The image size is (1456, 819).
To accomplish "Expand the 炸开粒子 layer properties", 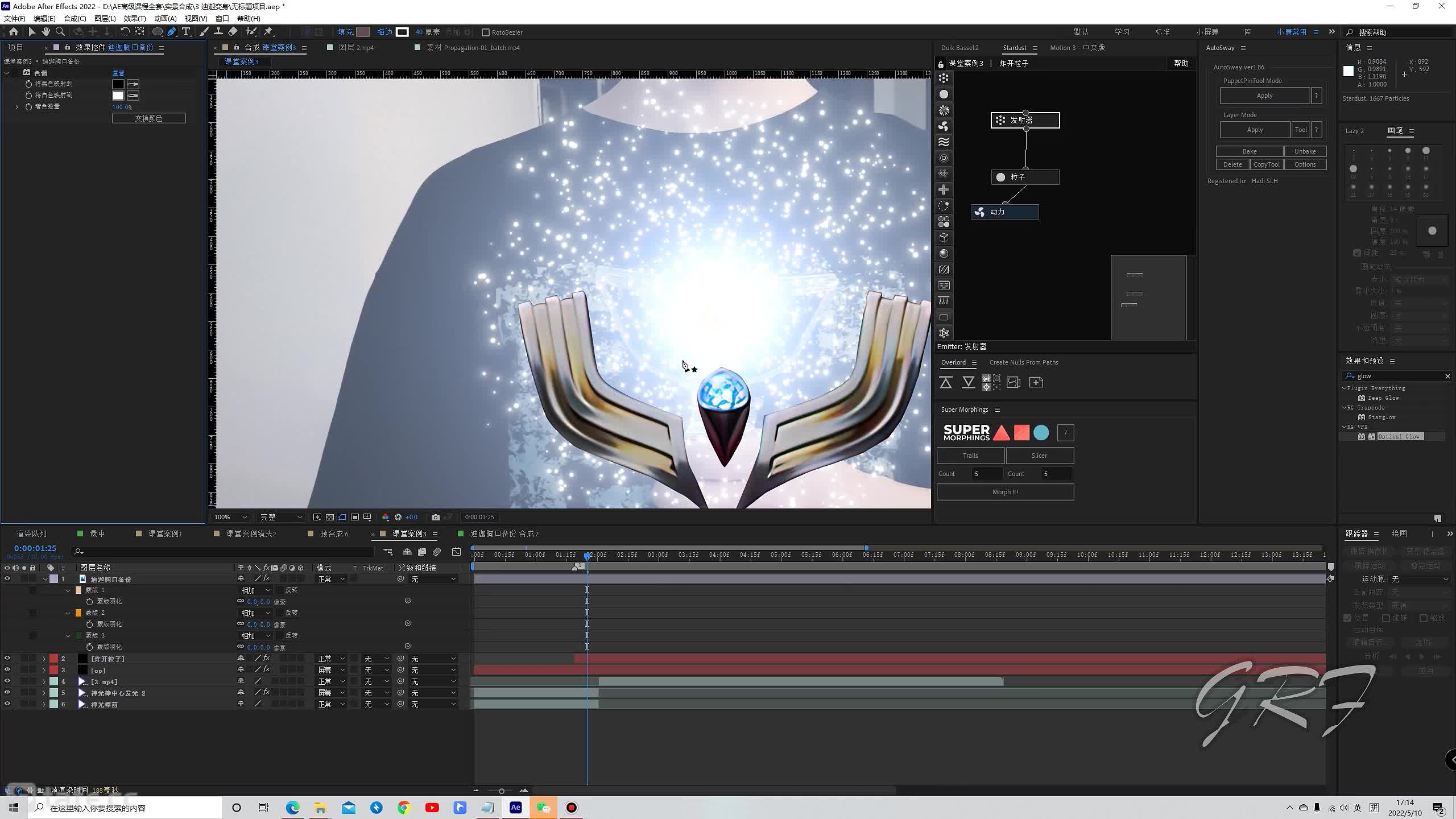I will point(44,659).
